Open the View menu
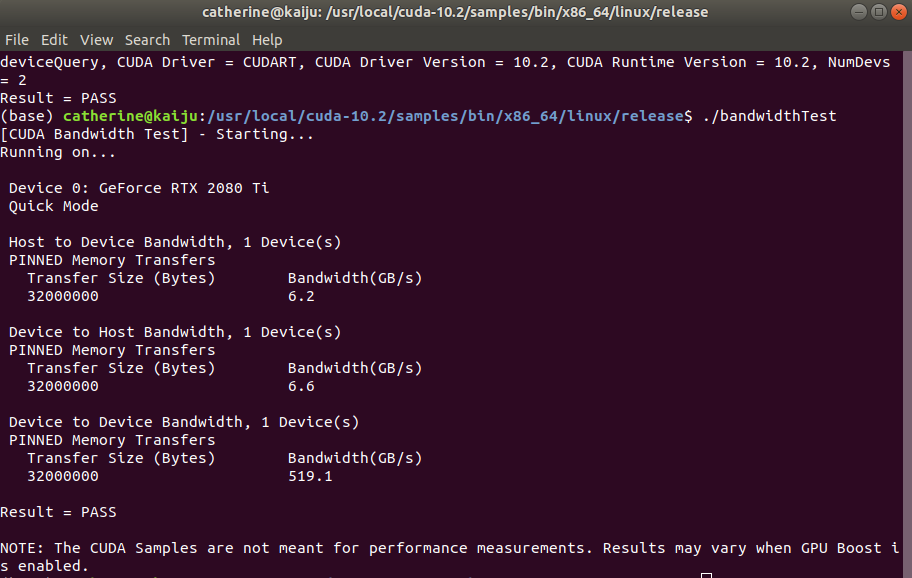The height and width of the screenshot is (578, 912). click(97, 40)
